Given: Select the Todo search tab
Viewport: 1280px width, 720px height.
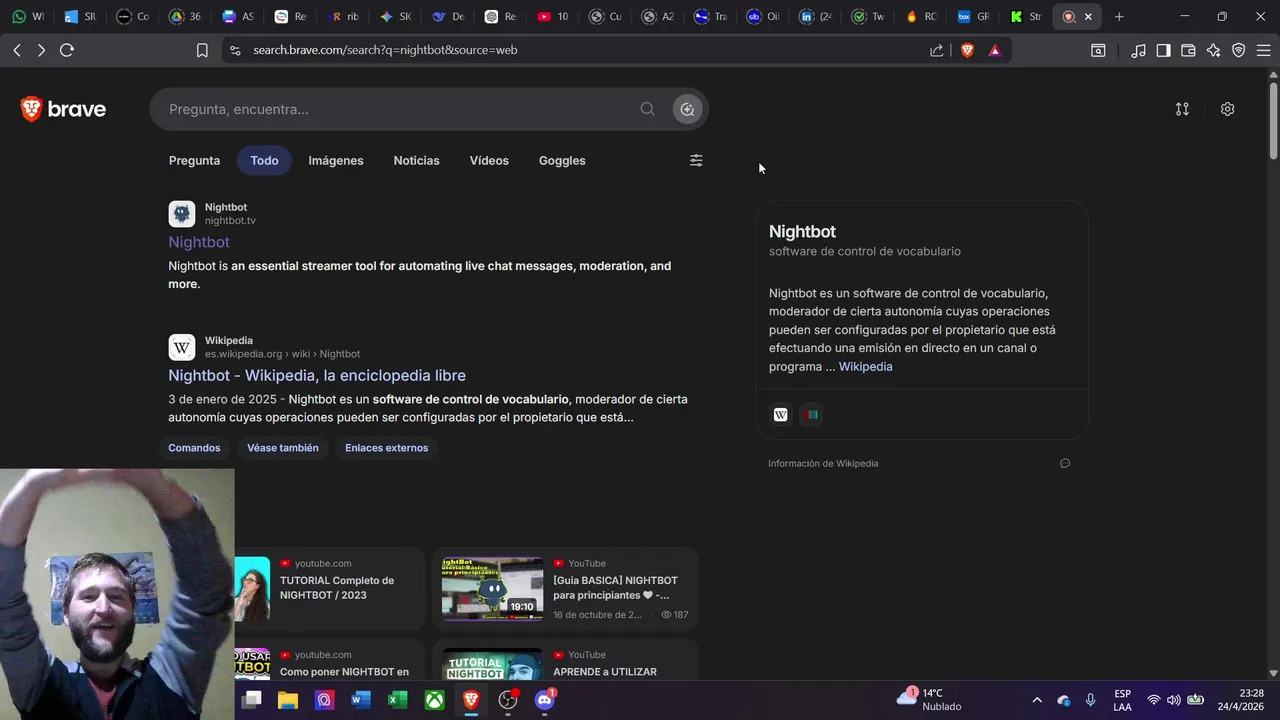Looking at the screenshot, I should pos(264,160).
